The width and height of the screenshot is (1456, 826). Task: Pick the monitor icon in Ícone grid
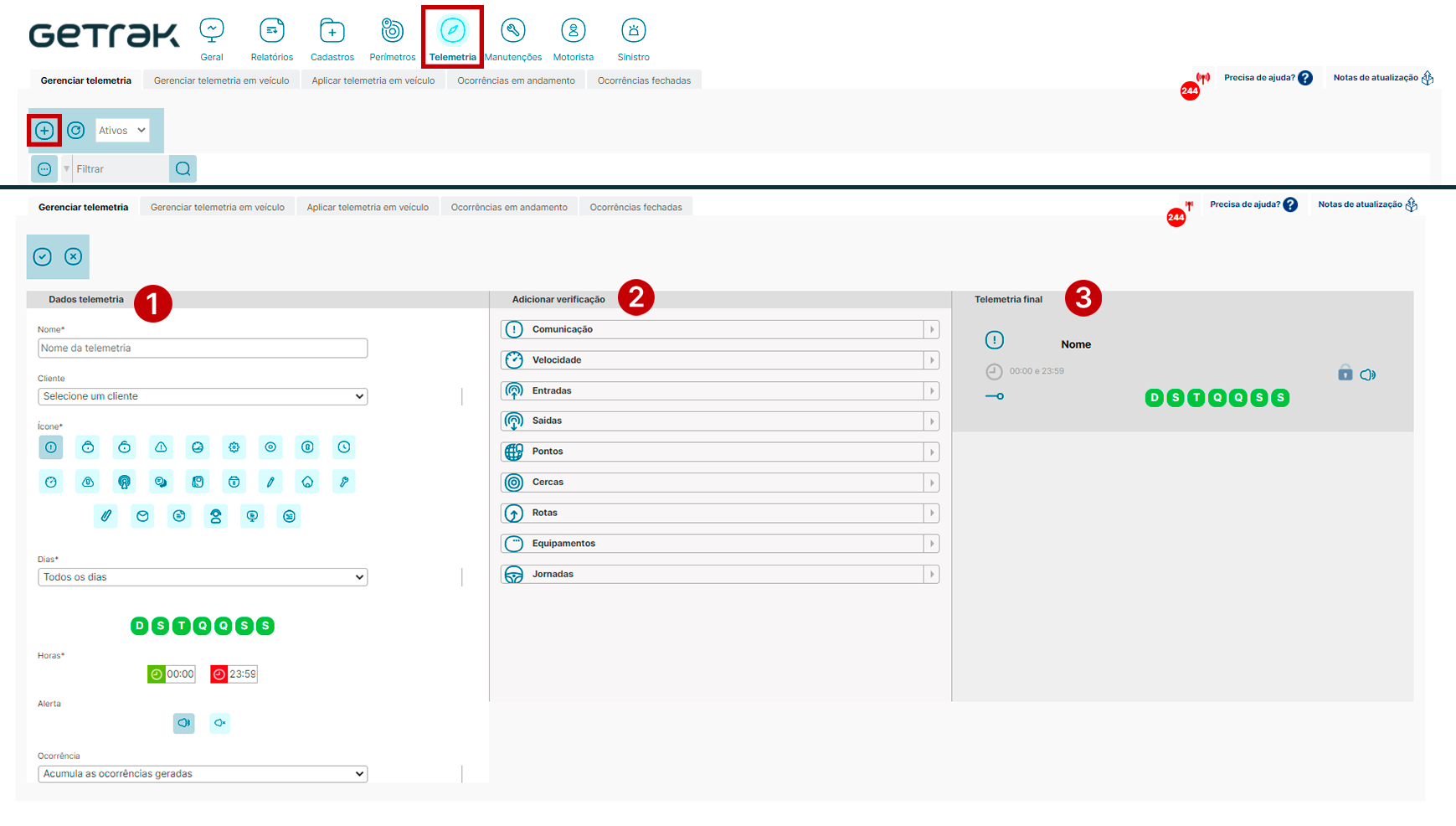click(x=253, y=516)
